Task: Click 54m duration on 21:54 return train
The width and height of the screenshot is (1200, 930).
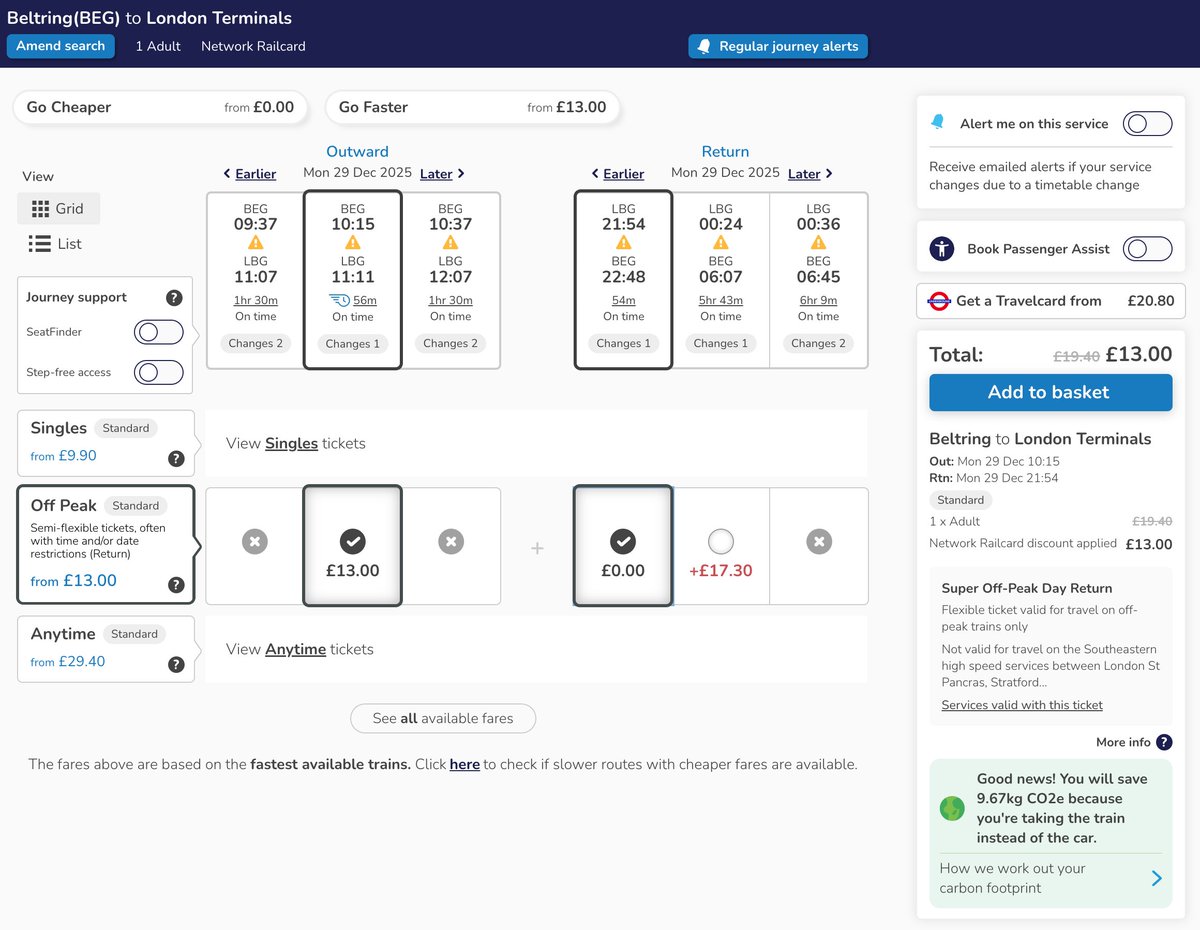Action: 623,301
